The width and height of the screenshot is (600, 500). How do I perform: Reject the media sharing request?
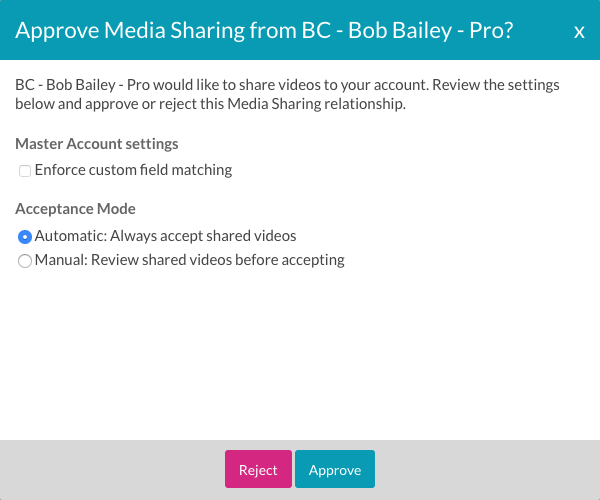[x=258, y=469]
